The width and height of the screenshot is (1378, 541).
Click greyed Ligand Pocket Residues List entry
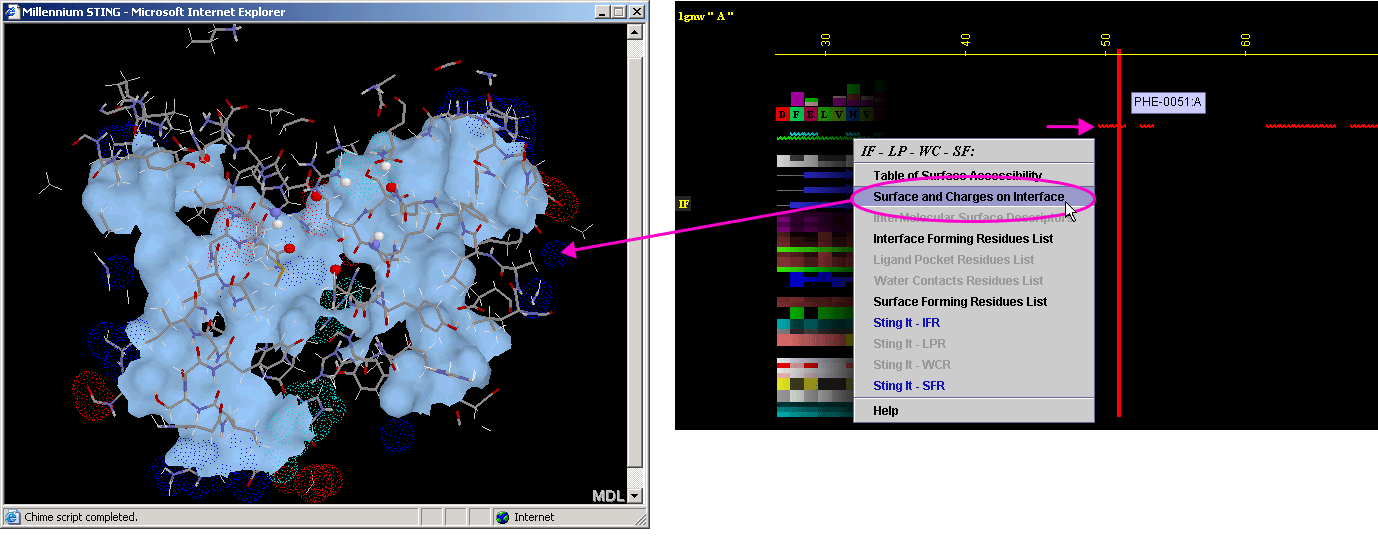click(953, 260)
